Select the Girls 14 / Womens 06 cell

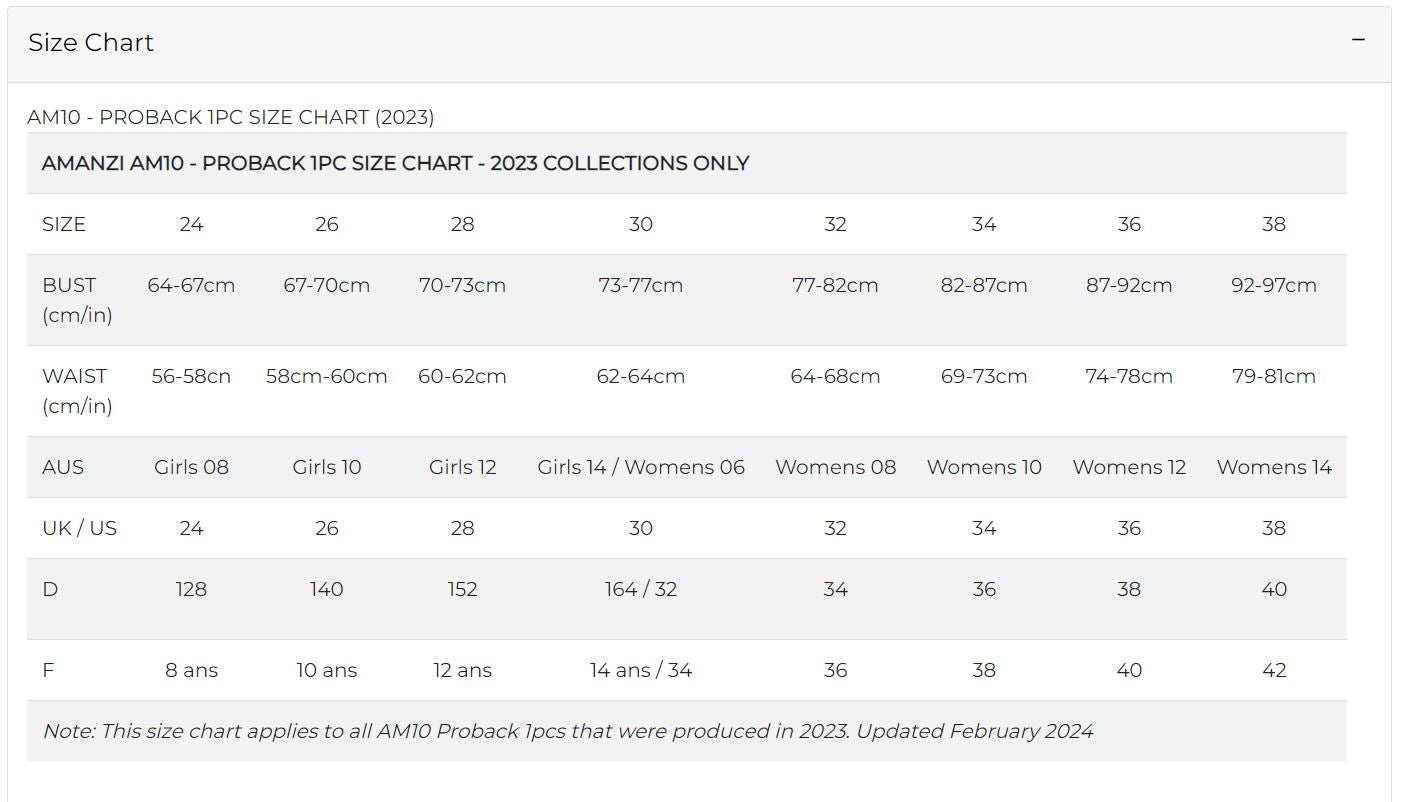click(640, 467)
